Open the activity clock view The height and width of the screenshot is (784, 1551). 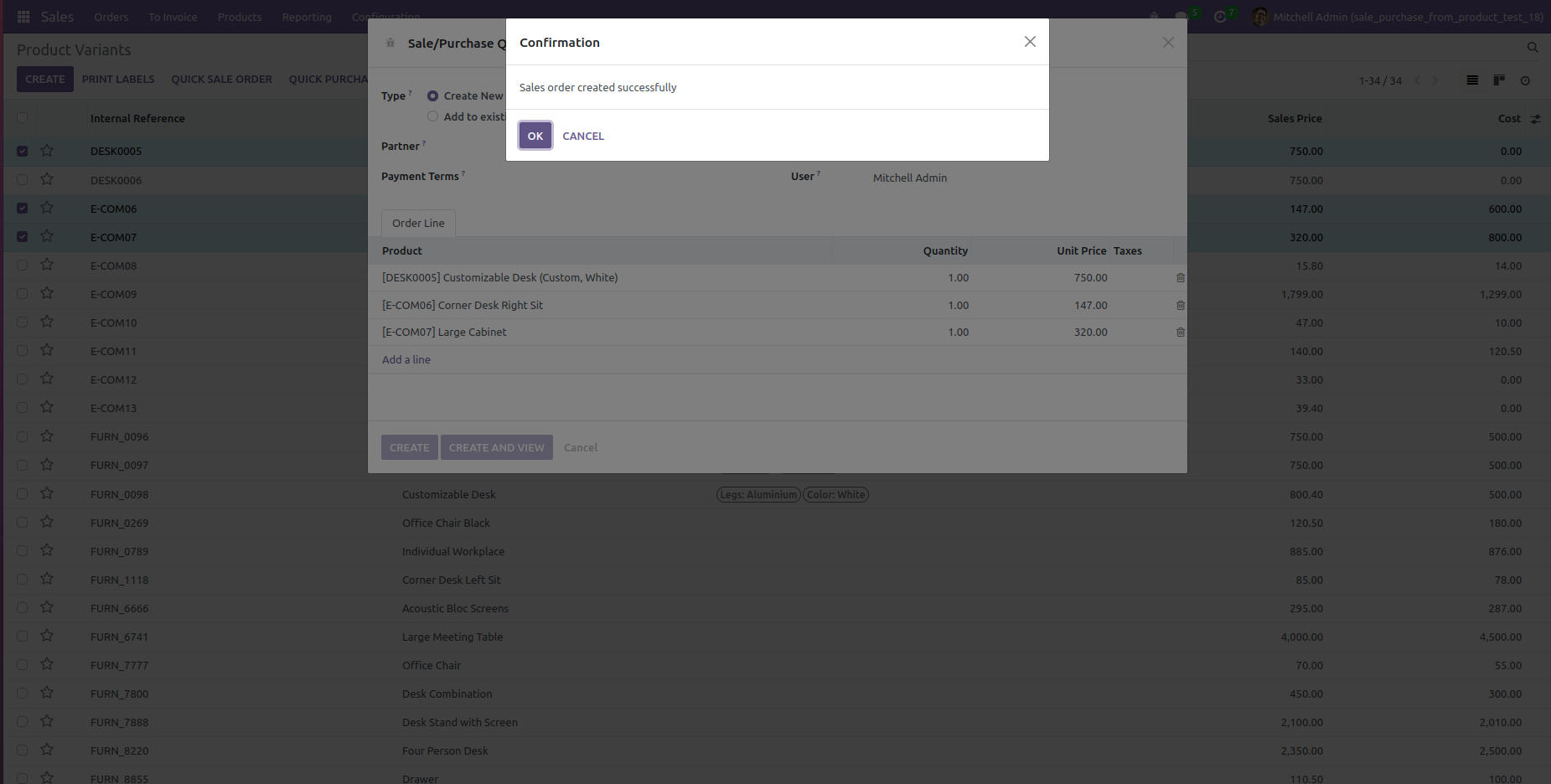[x=1525, y=80]
